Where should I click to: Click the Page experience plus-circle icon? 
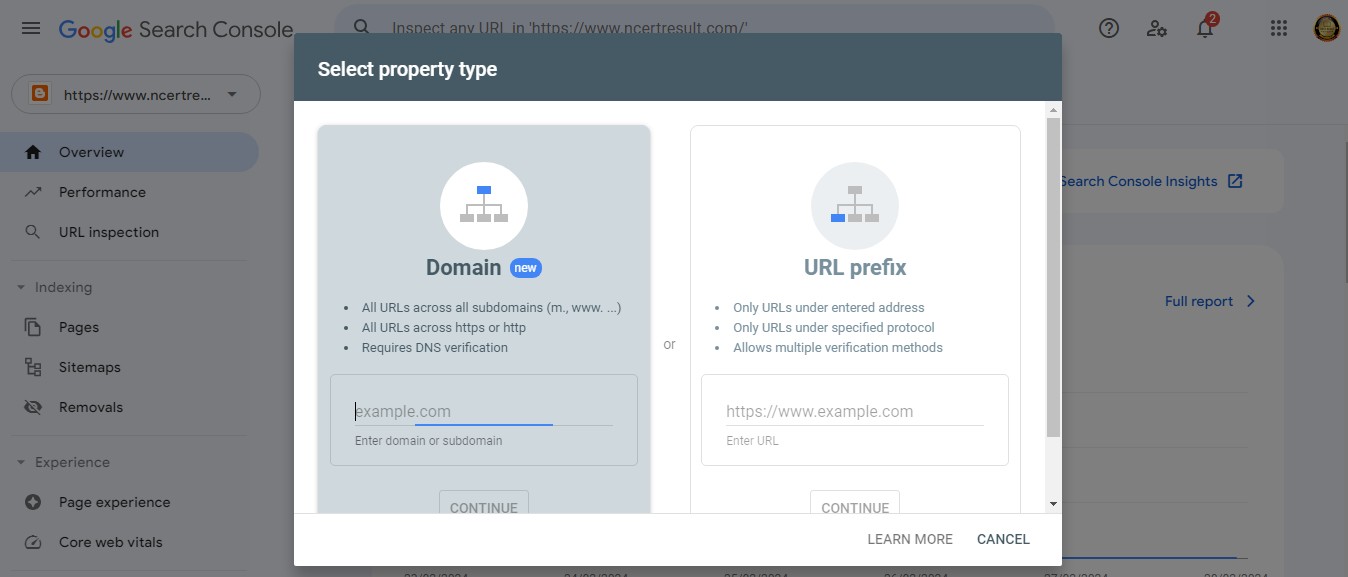coord(33,502)
